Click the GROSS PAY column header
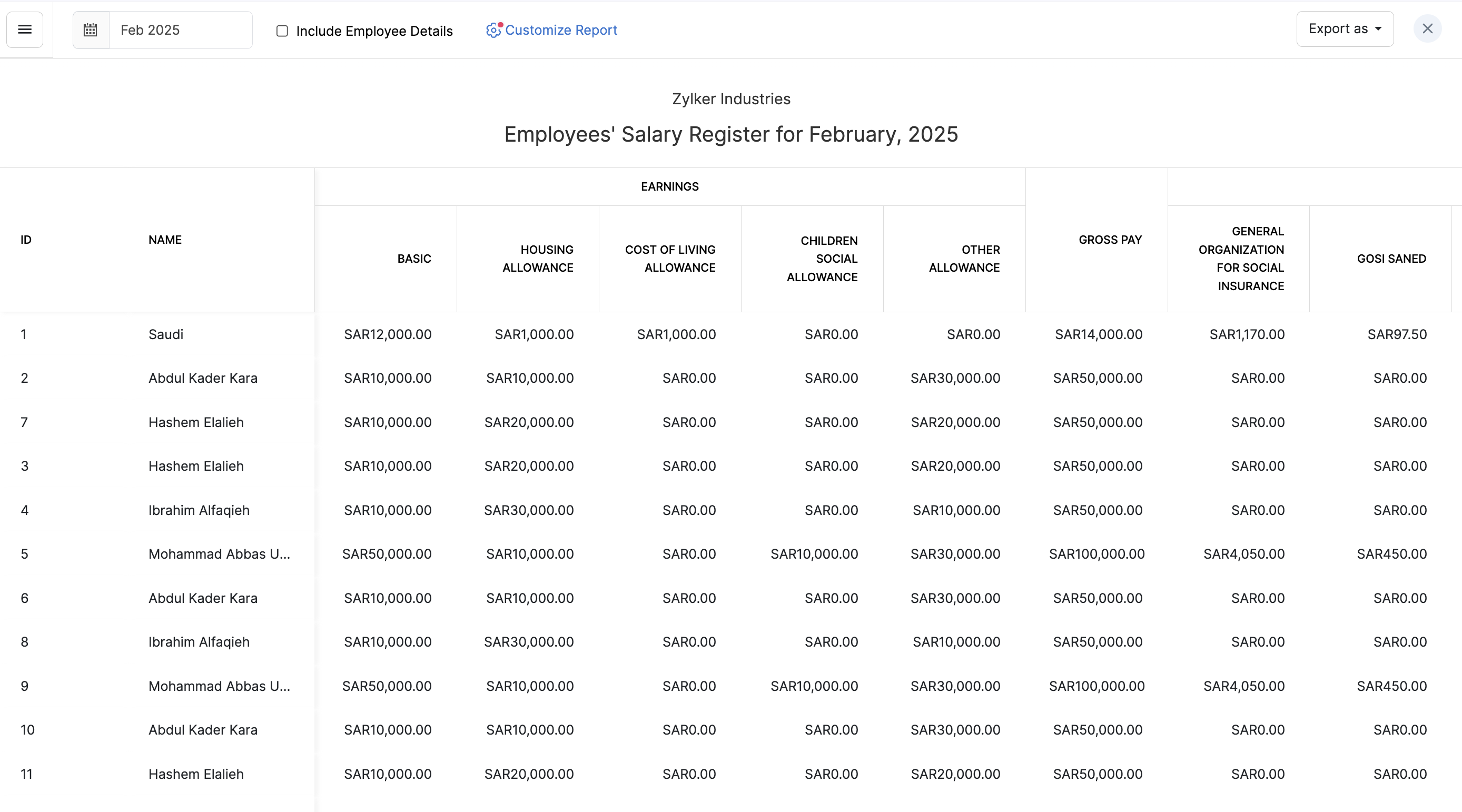Viewport: 1462px width, 812px height. pyautogui.click(x=1110, y=240)
